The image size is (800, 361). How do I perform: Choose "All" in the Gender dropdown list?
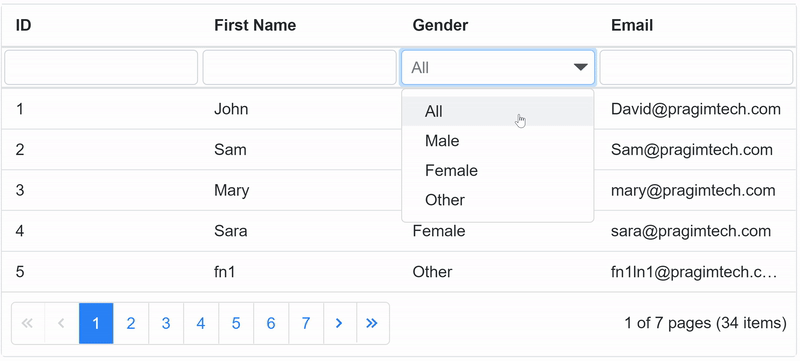pyautogui.click(x=497, y=111)
